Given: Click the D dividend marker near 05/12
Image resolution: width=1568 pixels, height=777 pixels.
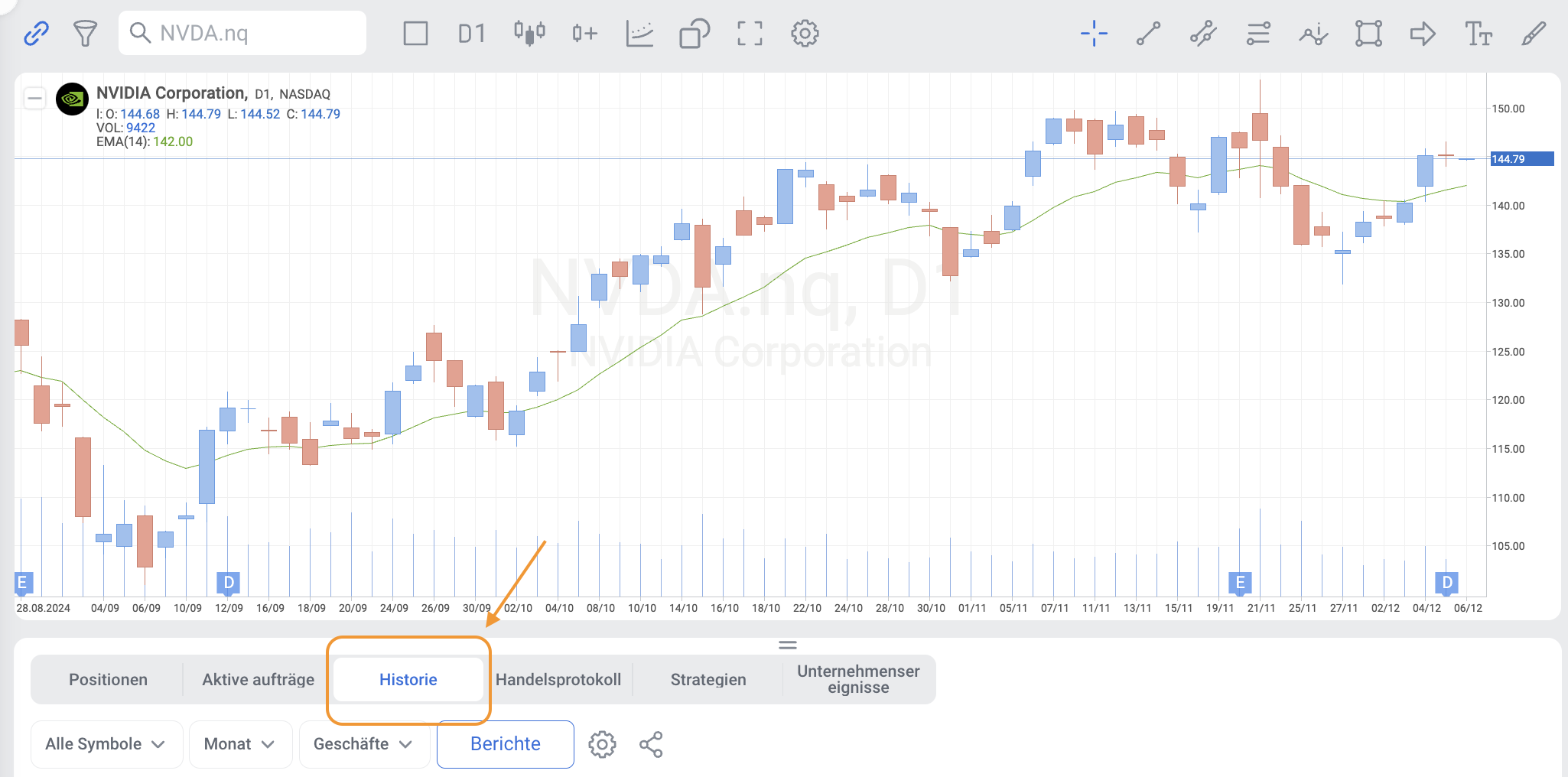Looking at the screenshot, I should click(x=1446, y=584).
